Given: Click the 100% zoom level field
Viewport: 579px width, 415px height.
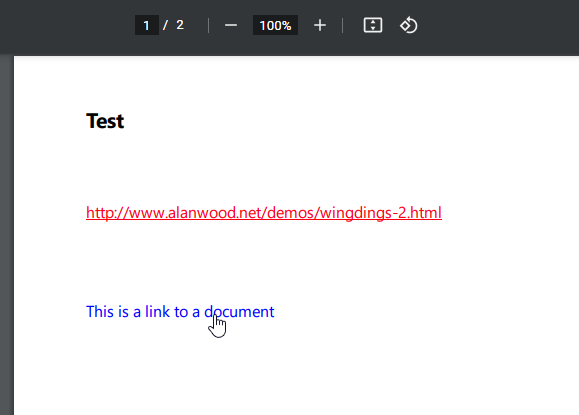Looking at the screenshot, I should [x=275, y=25].
